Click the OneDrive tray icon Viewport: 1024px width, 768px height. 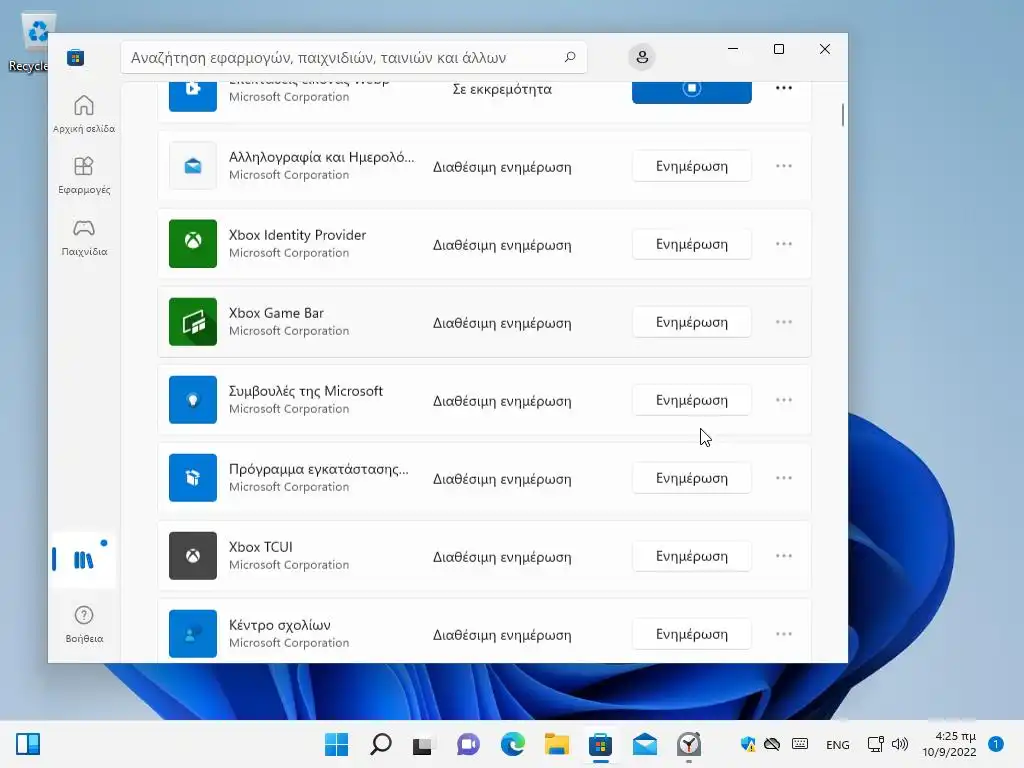click(773, 744)
